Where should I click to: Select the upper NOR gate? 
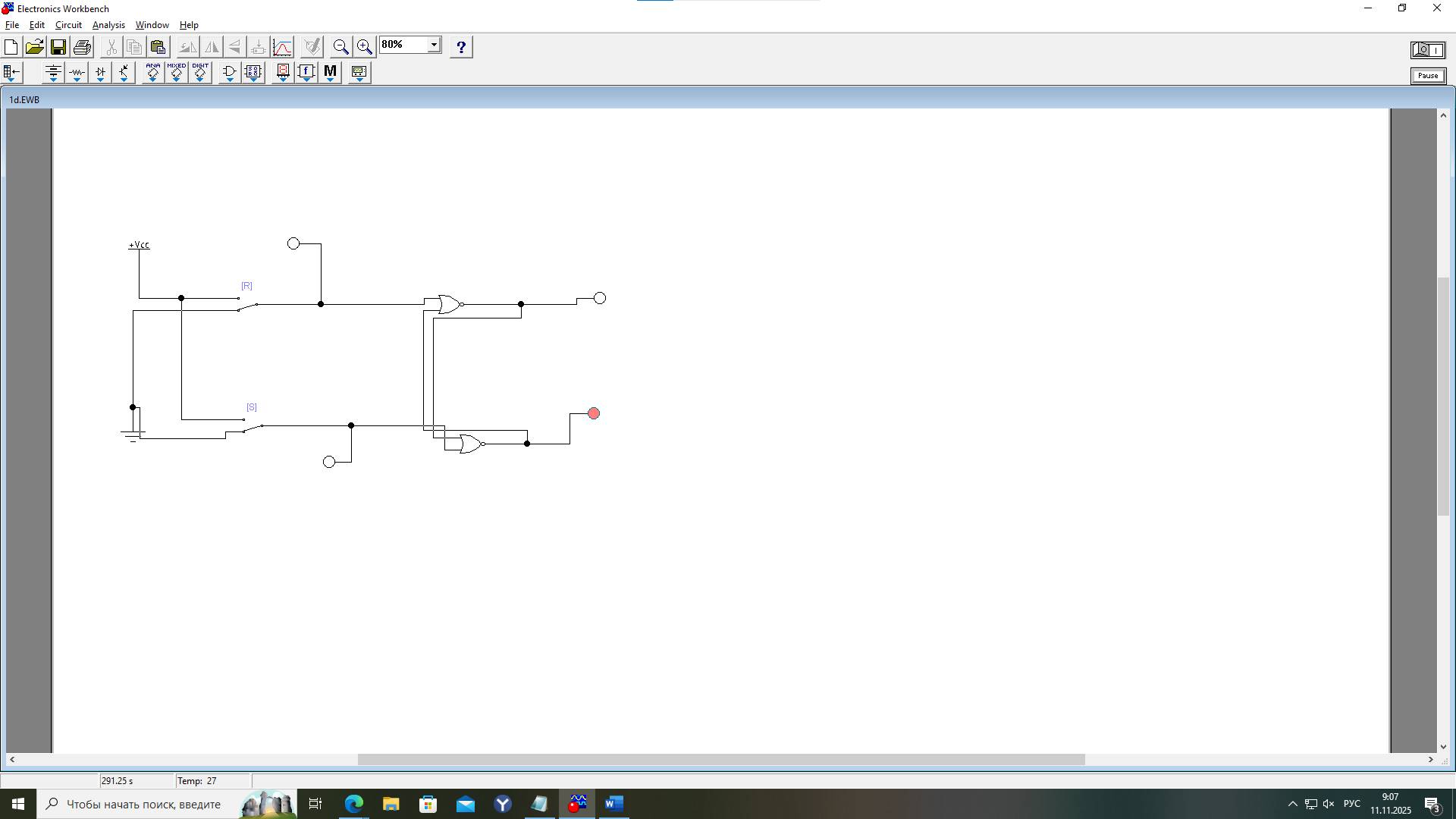click(x=450, y=304)
